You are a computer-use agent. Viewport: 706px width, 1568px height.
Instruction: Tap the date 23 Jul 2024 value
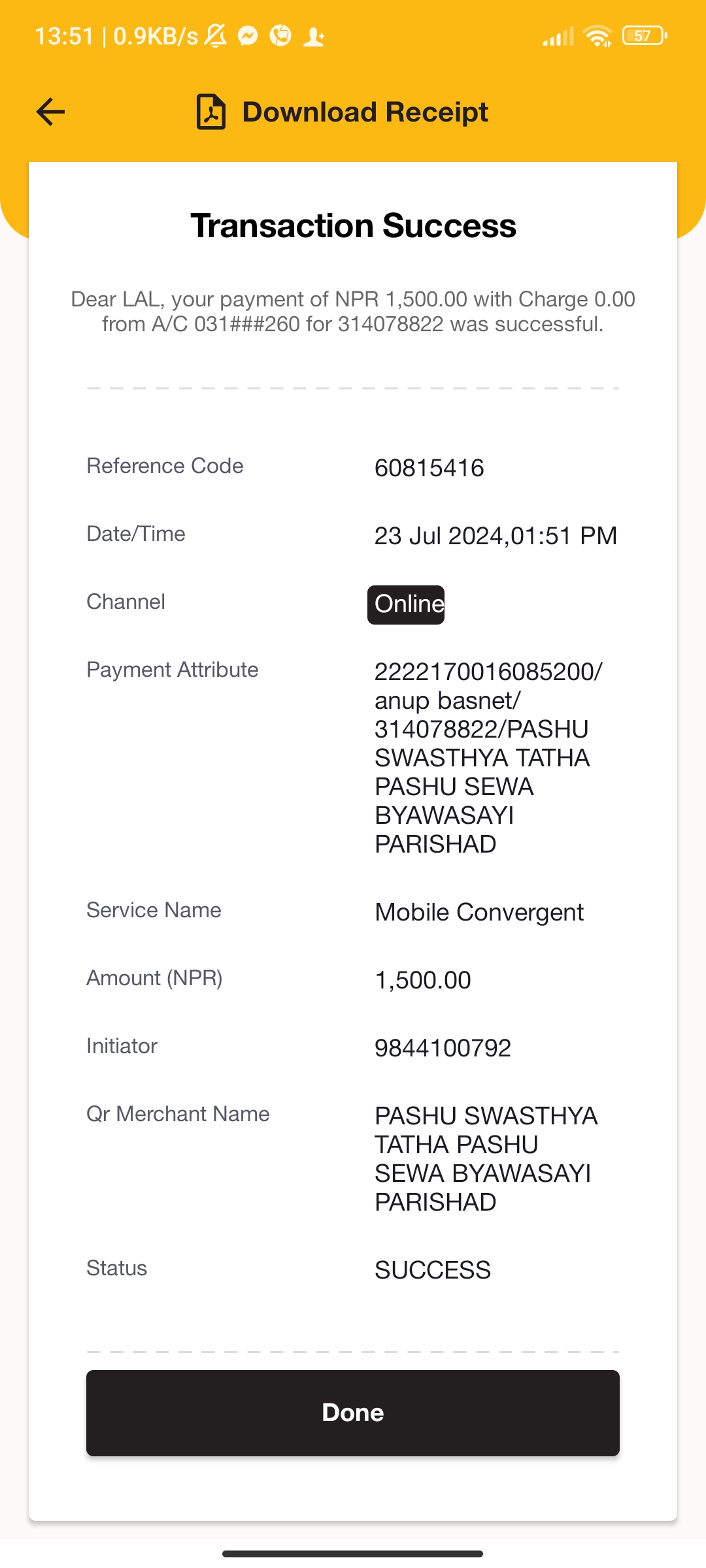(439, 536)
